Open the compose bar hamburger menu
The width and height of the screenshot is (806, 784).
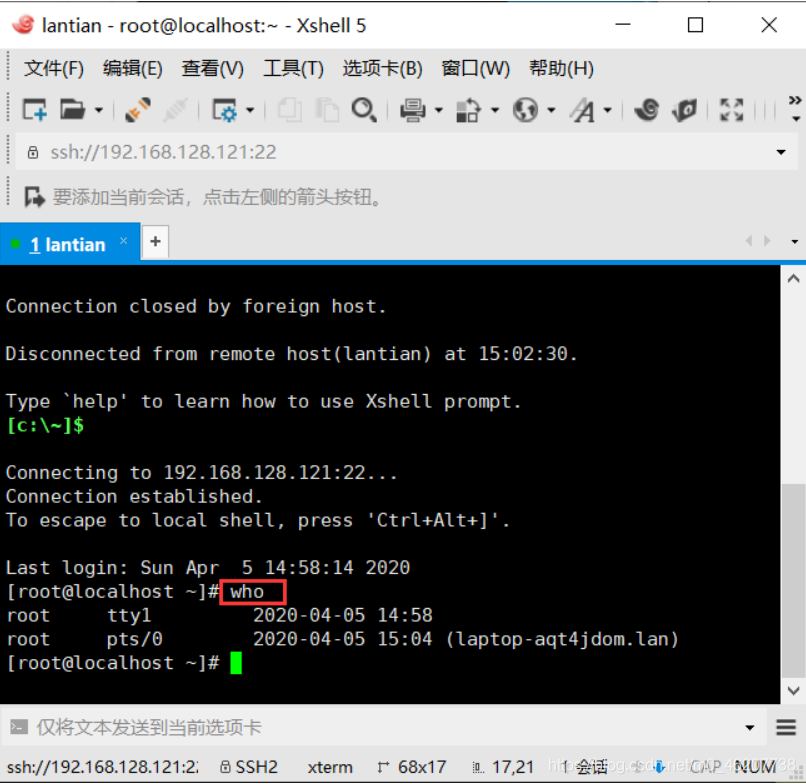pos(786,727)
